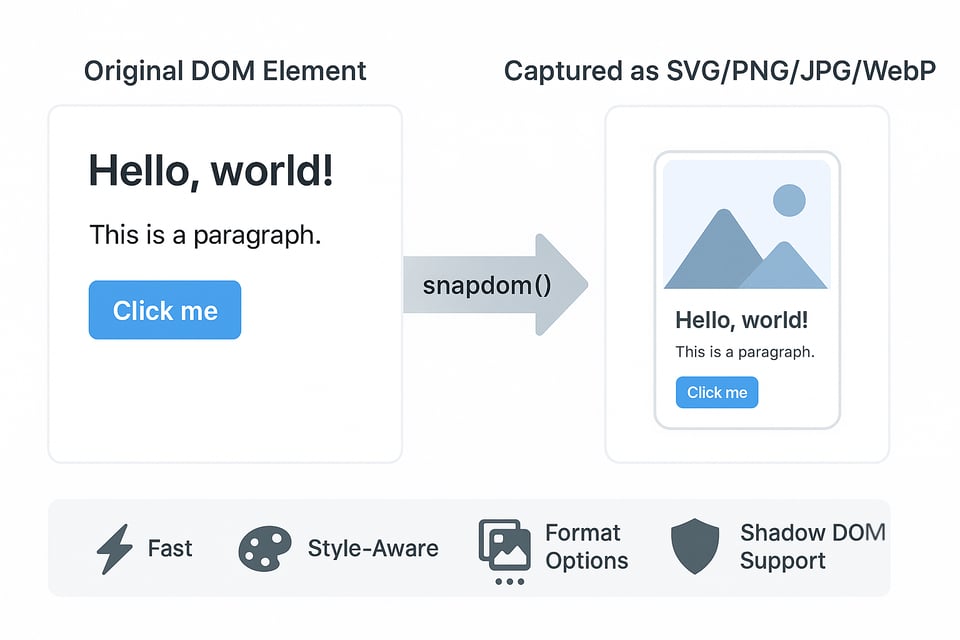Viewport: 960px width, 640px height.
Task: Click the large This is a paragraph text
Action: coord(205,235)
